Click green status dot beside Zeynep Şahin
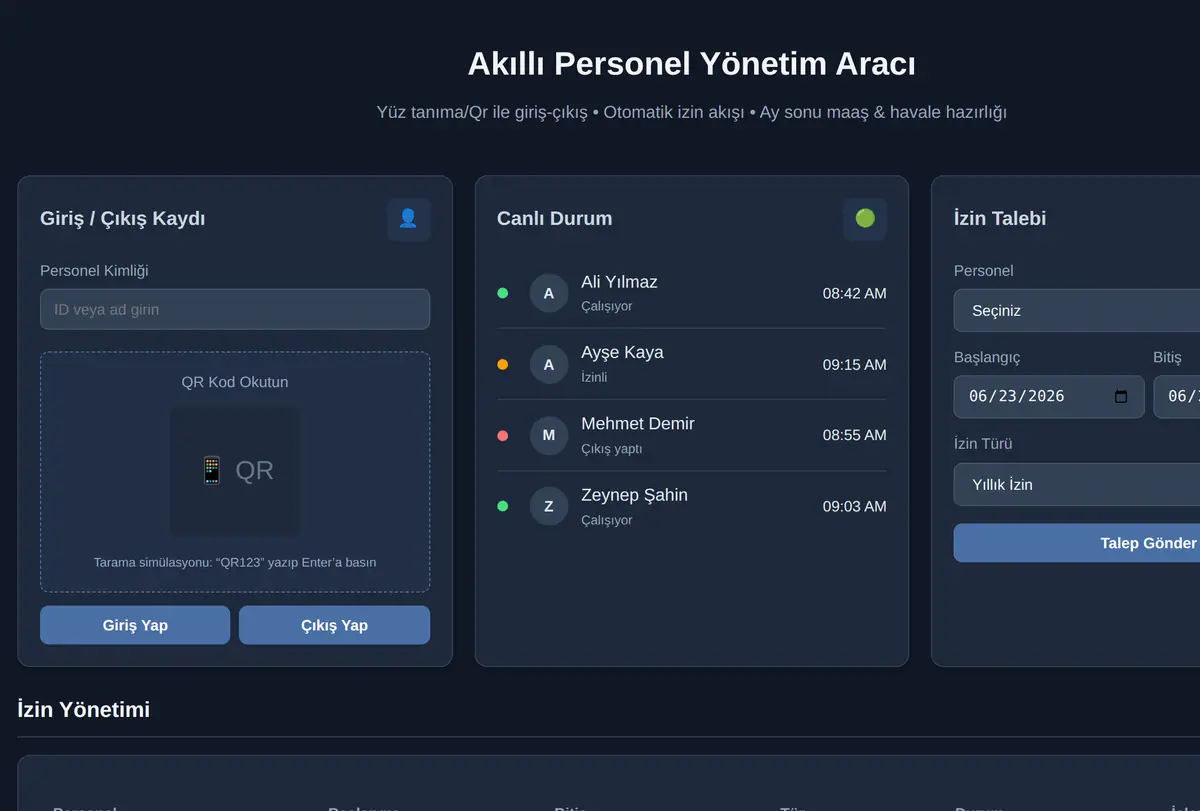Screen dimensions: 1200x811 [x=503, y=506]
